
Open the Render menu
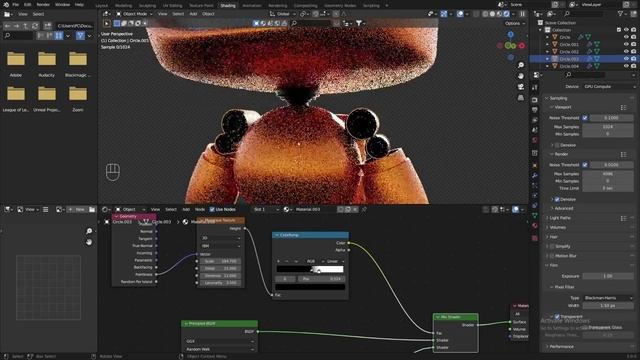43,4
